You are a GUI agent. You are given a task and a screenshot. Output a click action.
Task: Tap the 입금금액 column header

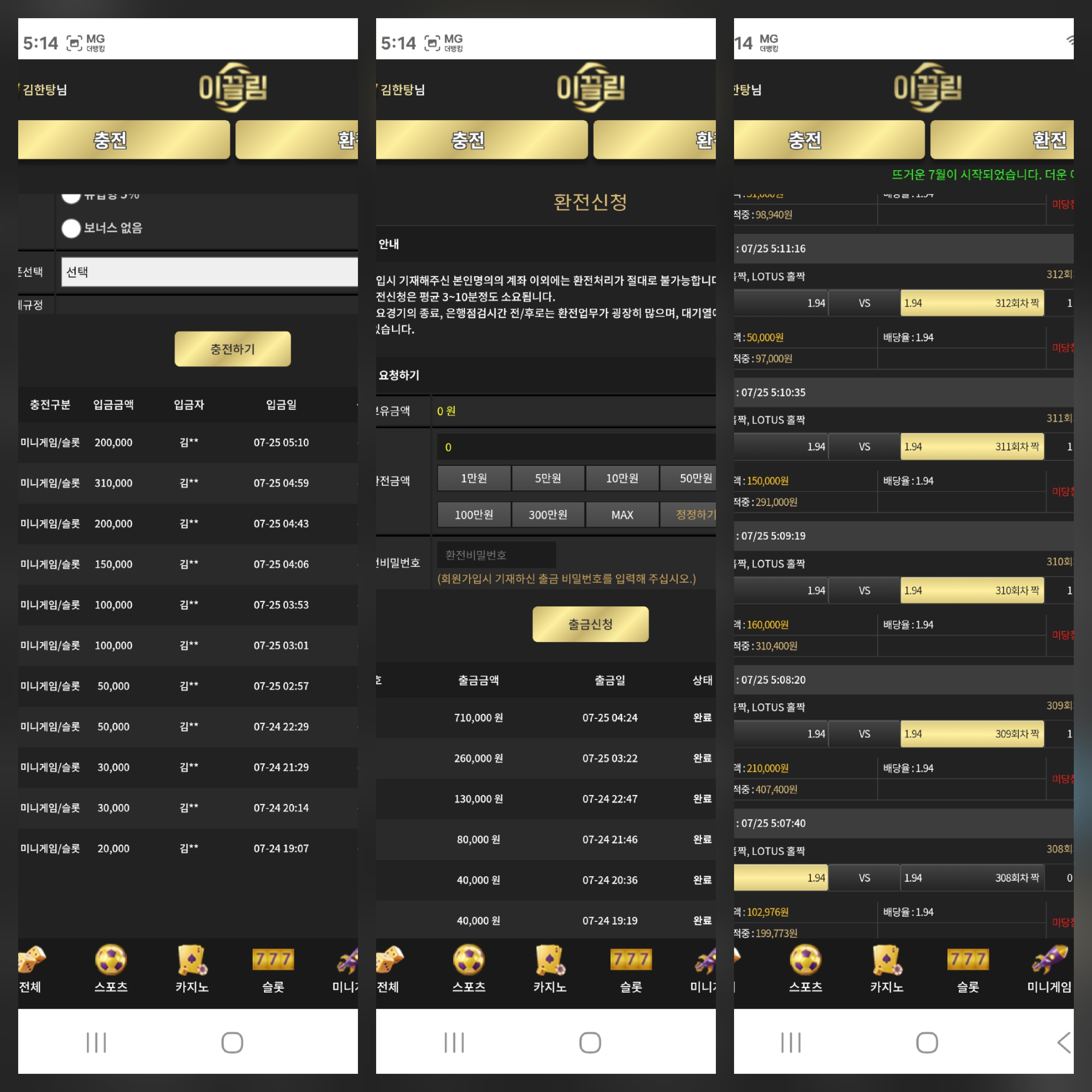click(113, 405)
